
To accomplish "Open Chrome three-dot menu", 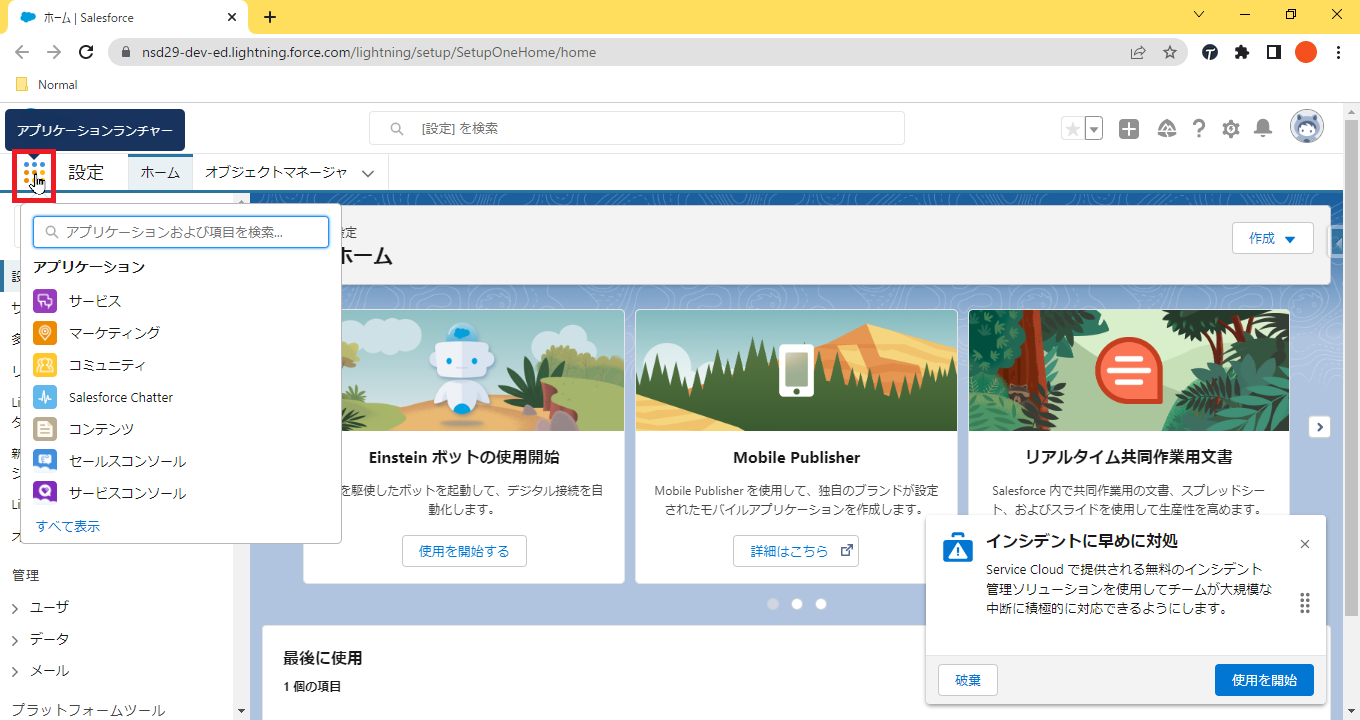I will coord(1338,52).
